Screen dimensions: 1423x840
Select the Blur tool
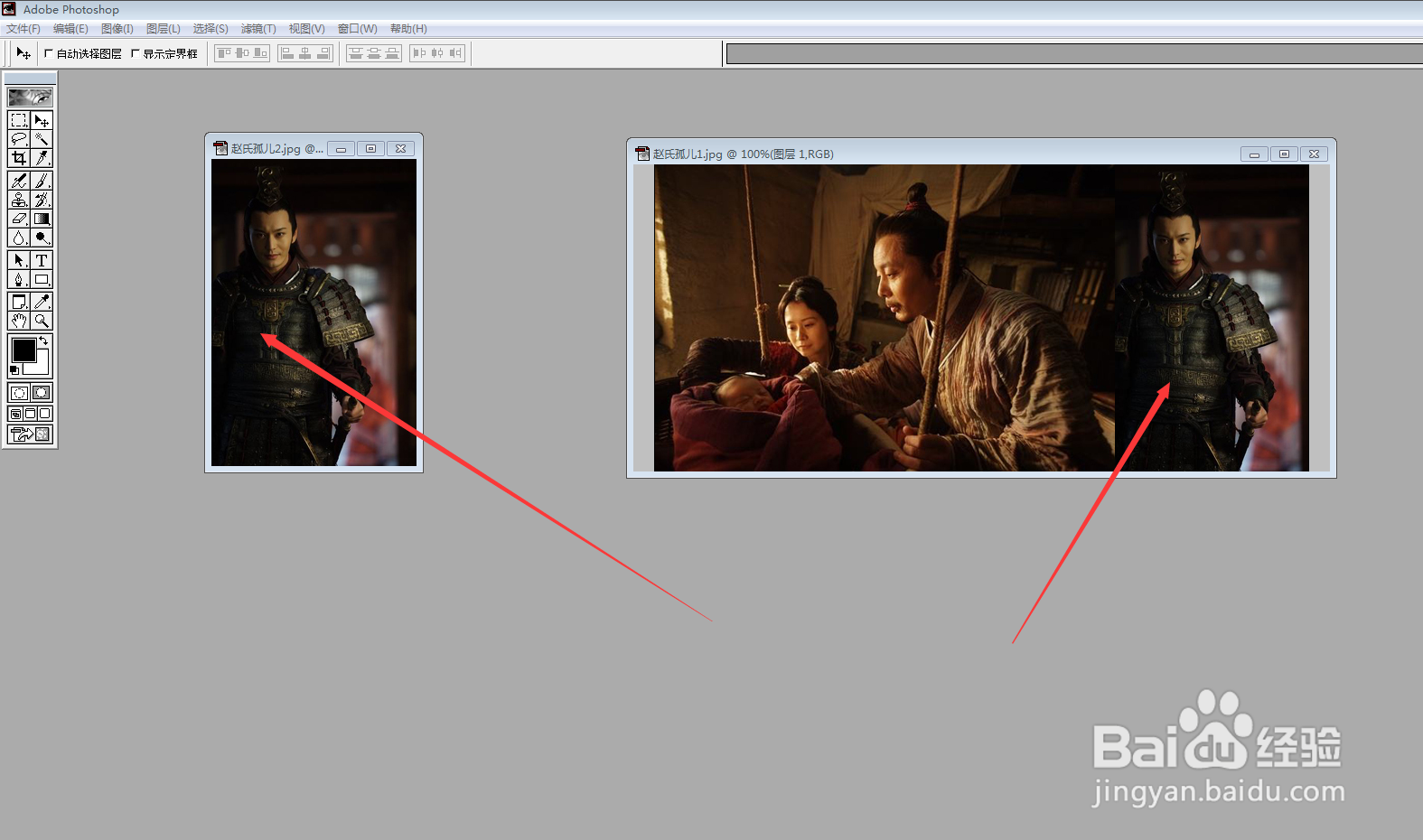click(x=19, y=238)
